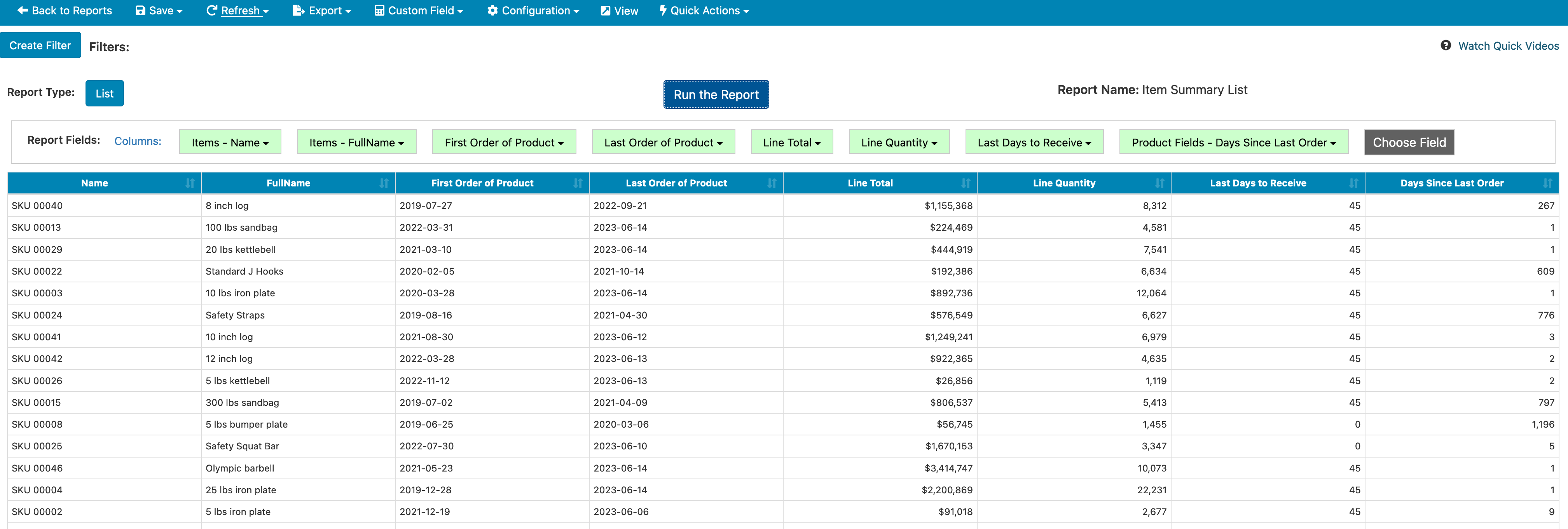This screenshot has height=529, width=1568.
Task: Open the Quick Actions menu
Action: tap(704, 10)
